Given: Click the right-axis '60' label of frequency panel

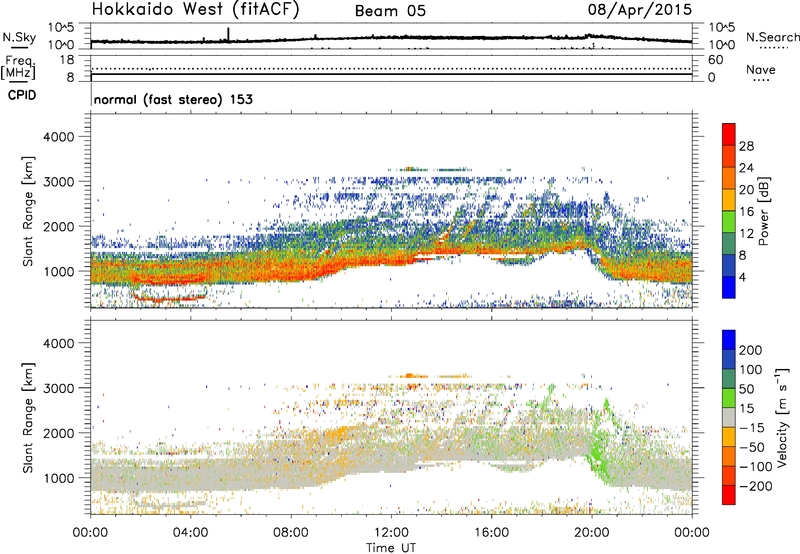Looking at the screenshot, I should tap(716, 60).
